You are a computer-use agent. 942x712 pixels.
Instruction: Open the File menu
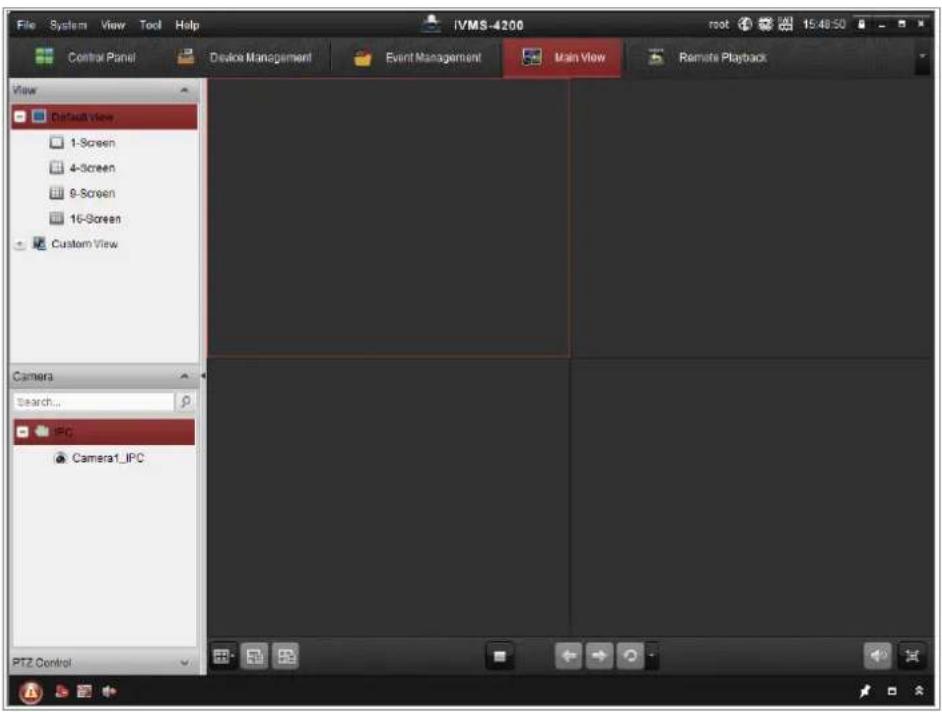tap(26, 25)
